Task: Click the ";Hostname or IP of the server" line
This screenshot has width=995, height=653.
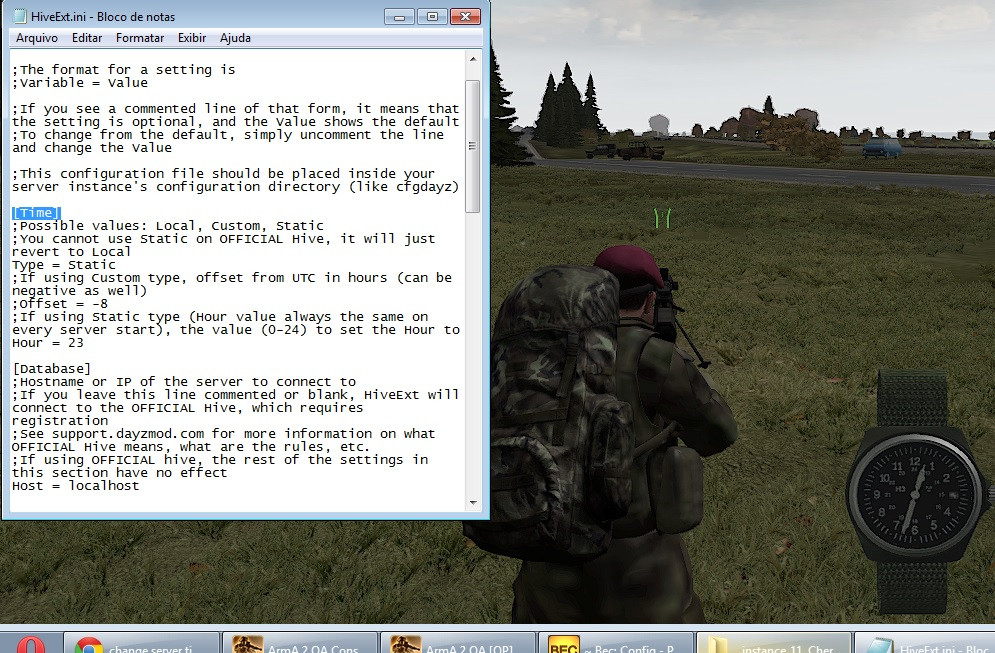Action: point(184,381)
